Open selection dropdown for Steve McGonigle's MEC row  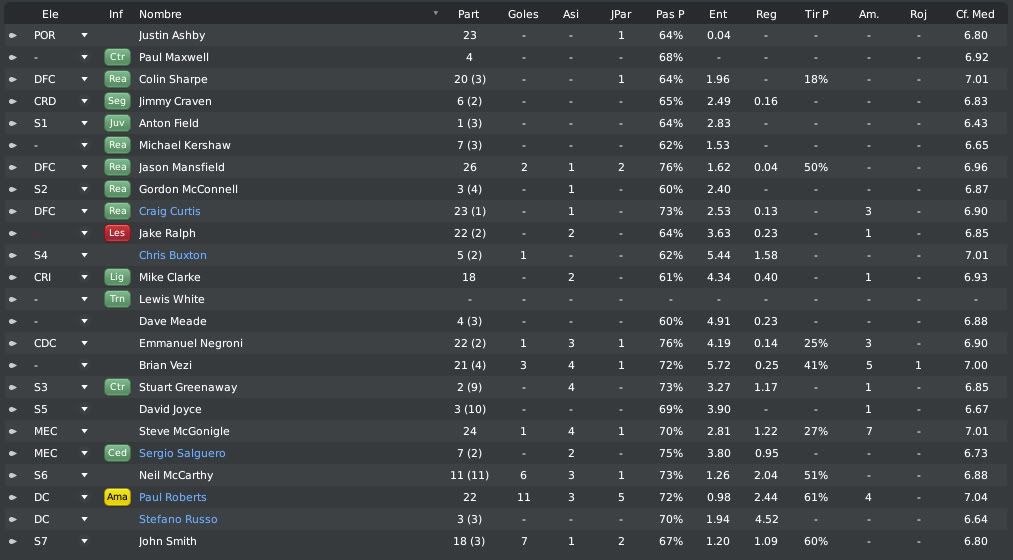coord(84,431)
